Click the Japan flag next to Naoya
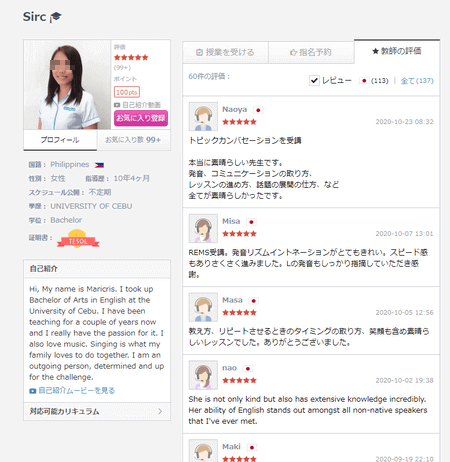Image resolution: width=450 pixels, height=462 pixels. point(258,110)
